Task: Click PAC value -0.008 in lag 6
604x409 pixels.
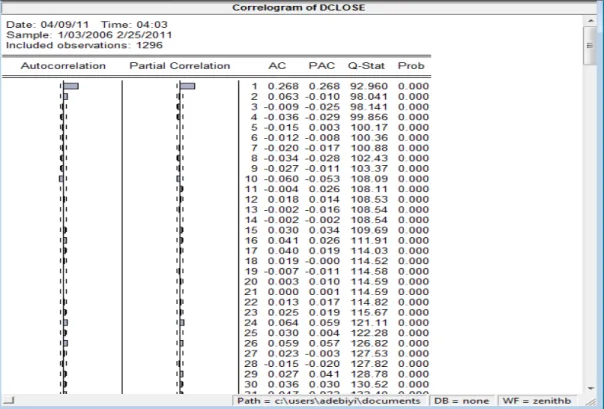Action: pos(322,138)
